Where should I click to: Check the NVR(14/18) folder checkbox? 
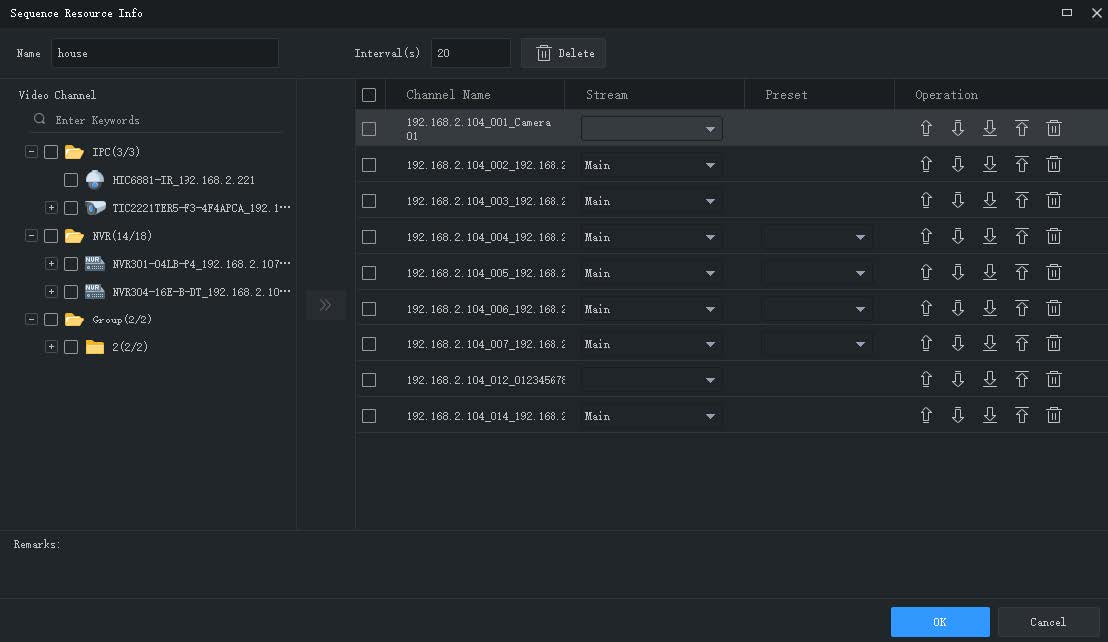[x=51, y=236]
